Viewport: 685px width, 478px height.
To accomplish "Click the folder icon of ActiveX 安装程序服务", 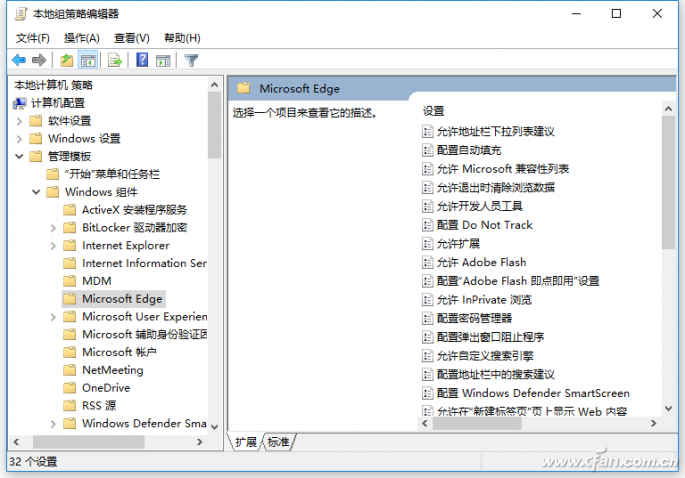I will [69, 210].
